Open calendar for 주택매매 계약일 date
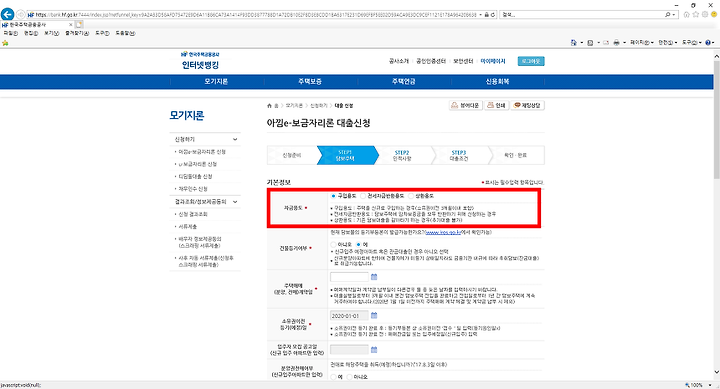 click(x=374, y=277)
